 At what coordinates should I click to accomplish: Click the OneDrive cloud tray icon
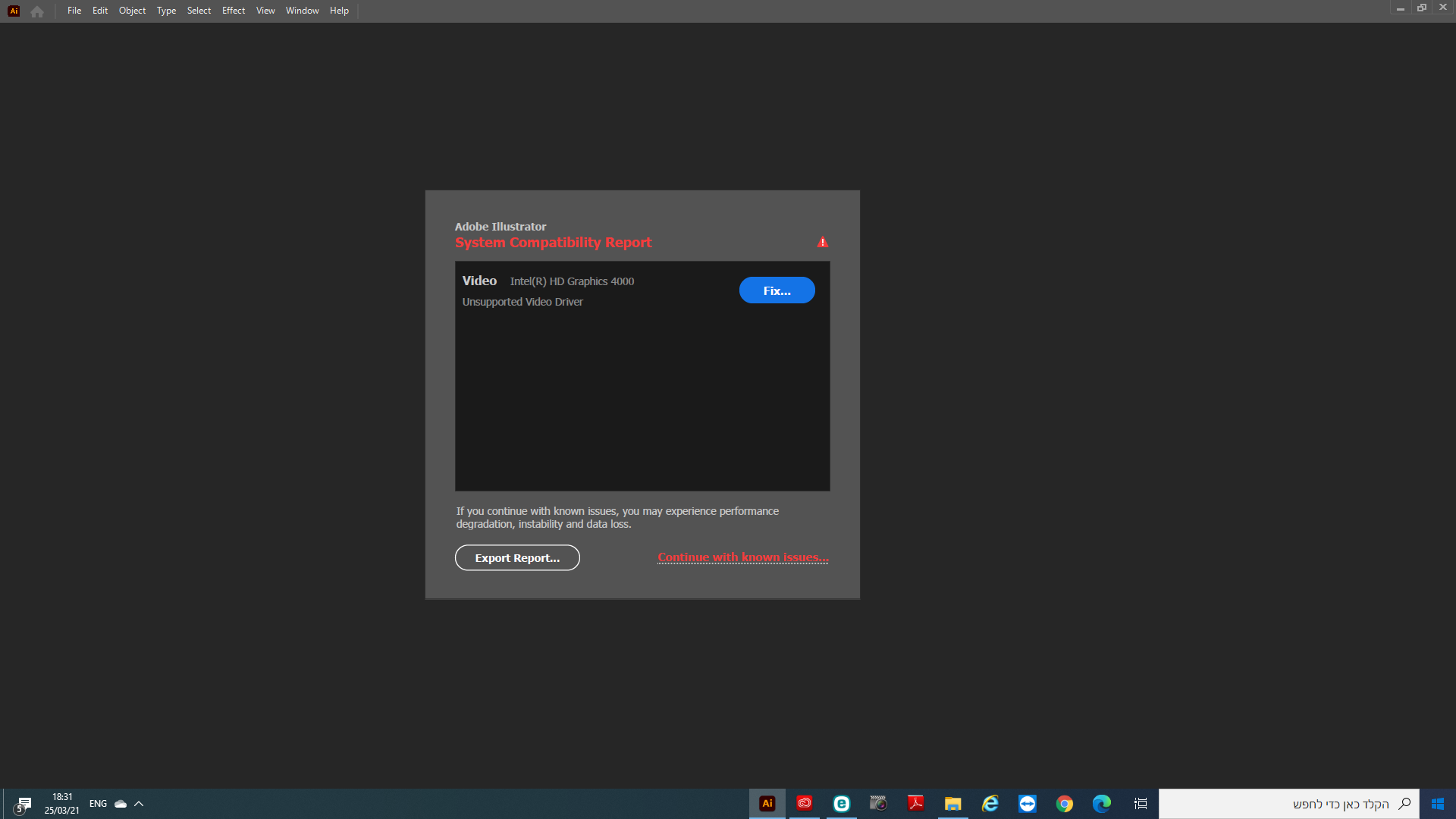click(121, 804)
